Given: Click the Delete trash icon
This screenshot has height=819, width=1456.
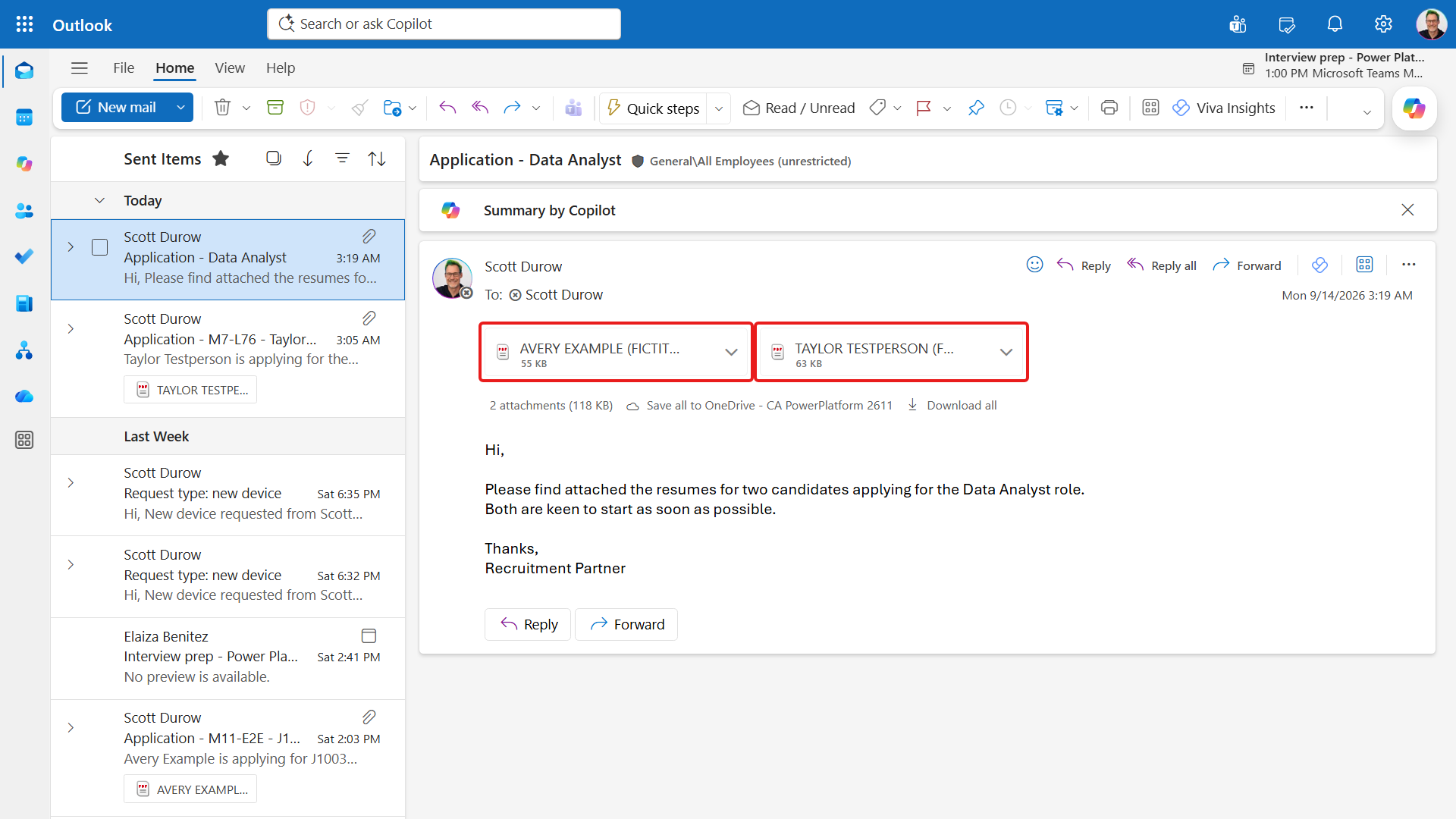Looking at the screenshot, I should [x=222, y=108].
